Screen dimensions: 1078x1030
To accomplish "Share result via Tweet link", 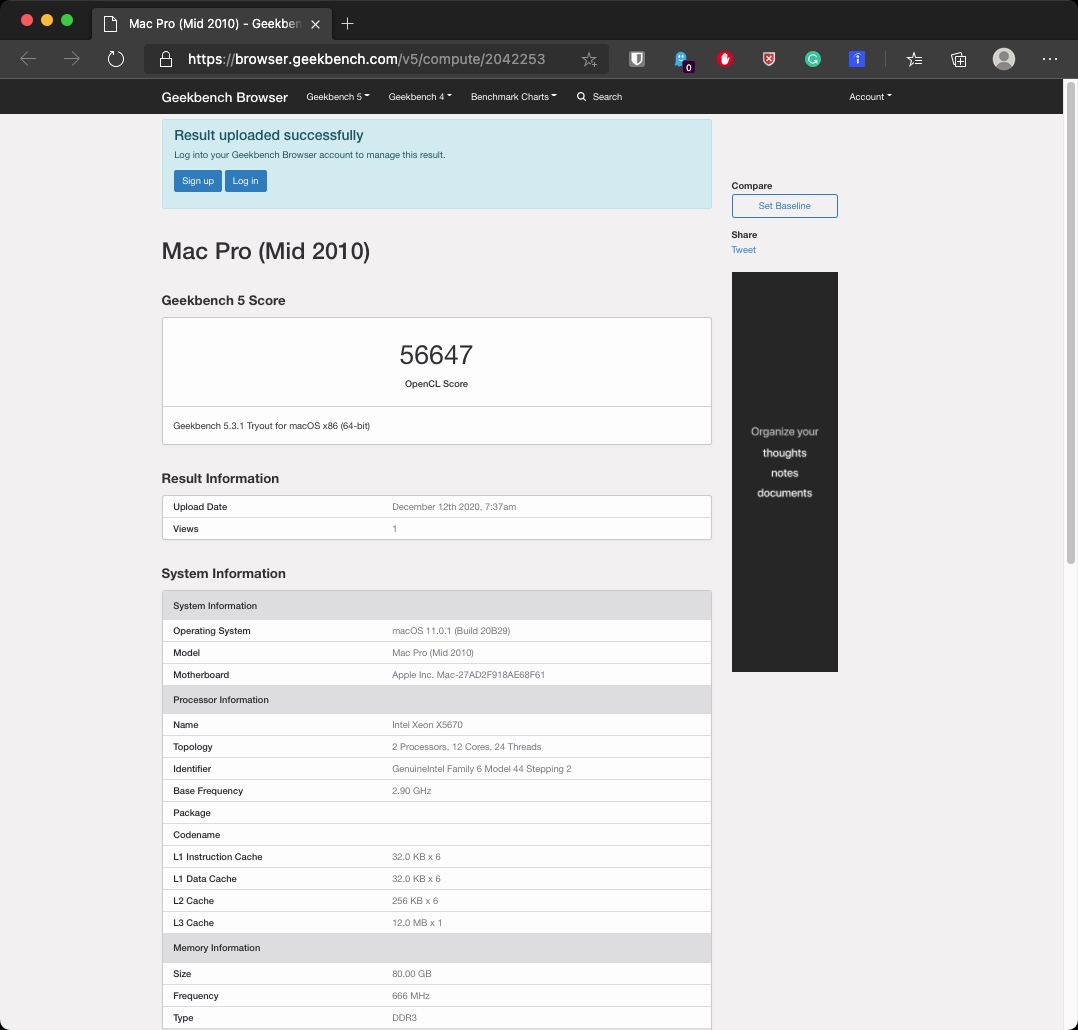I will (x=743, y=250).
